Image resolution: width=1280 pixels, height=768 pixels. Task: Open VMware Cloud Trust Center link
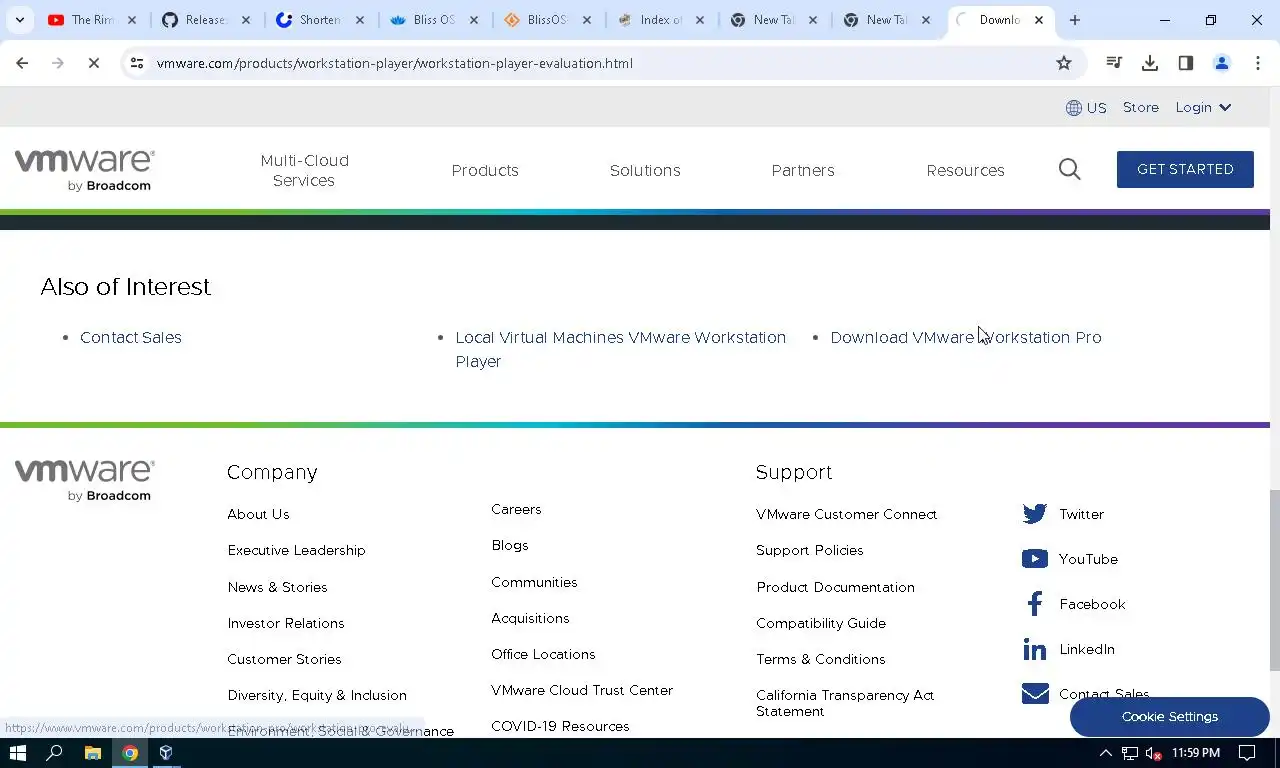pyautogui.click(x=582, y=690)
